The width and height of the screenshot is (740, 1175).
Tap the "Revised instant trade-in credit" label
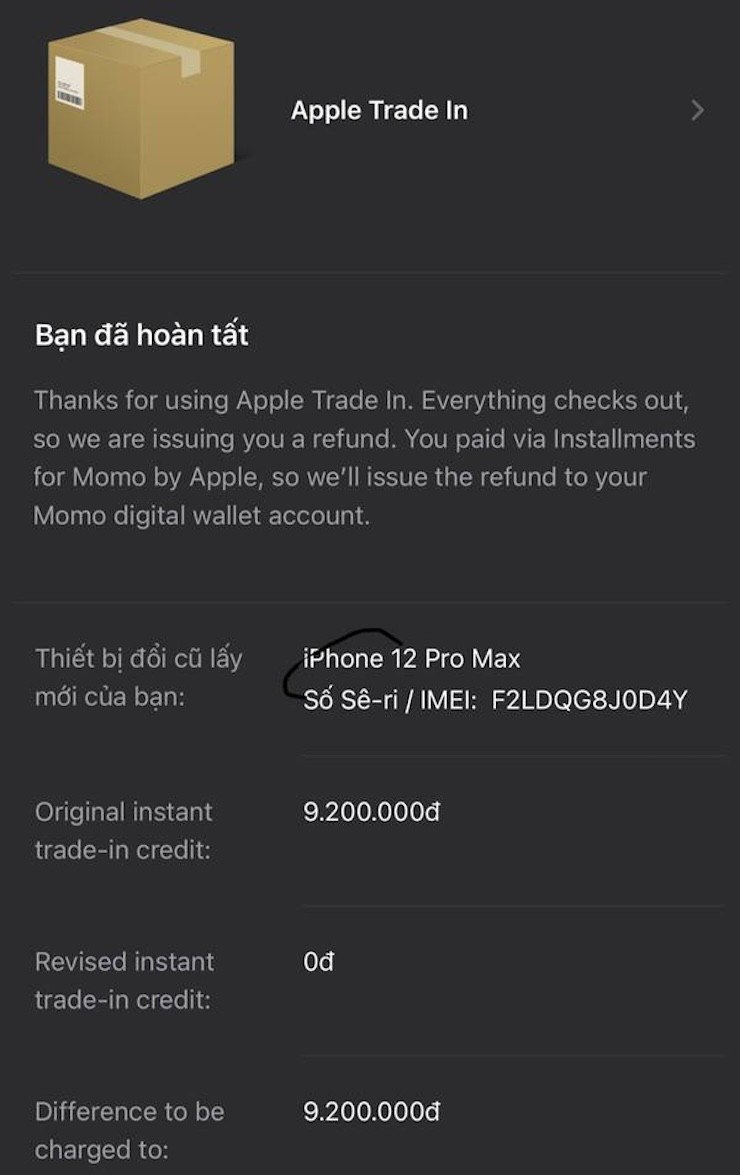tap(124, 980)
